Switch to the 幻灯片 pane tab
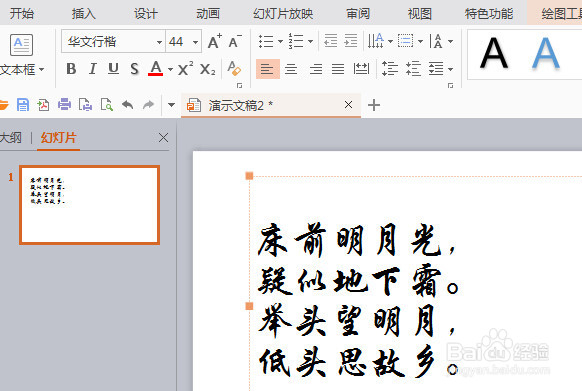This screenshot has width=582, height=391. point(59,138)
